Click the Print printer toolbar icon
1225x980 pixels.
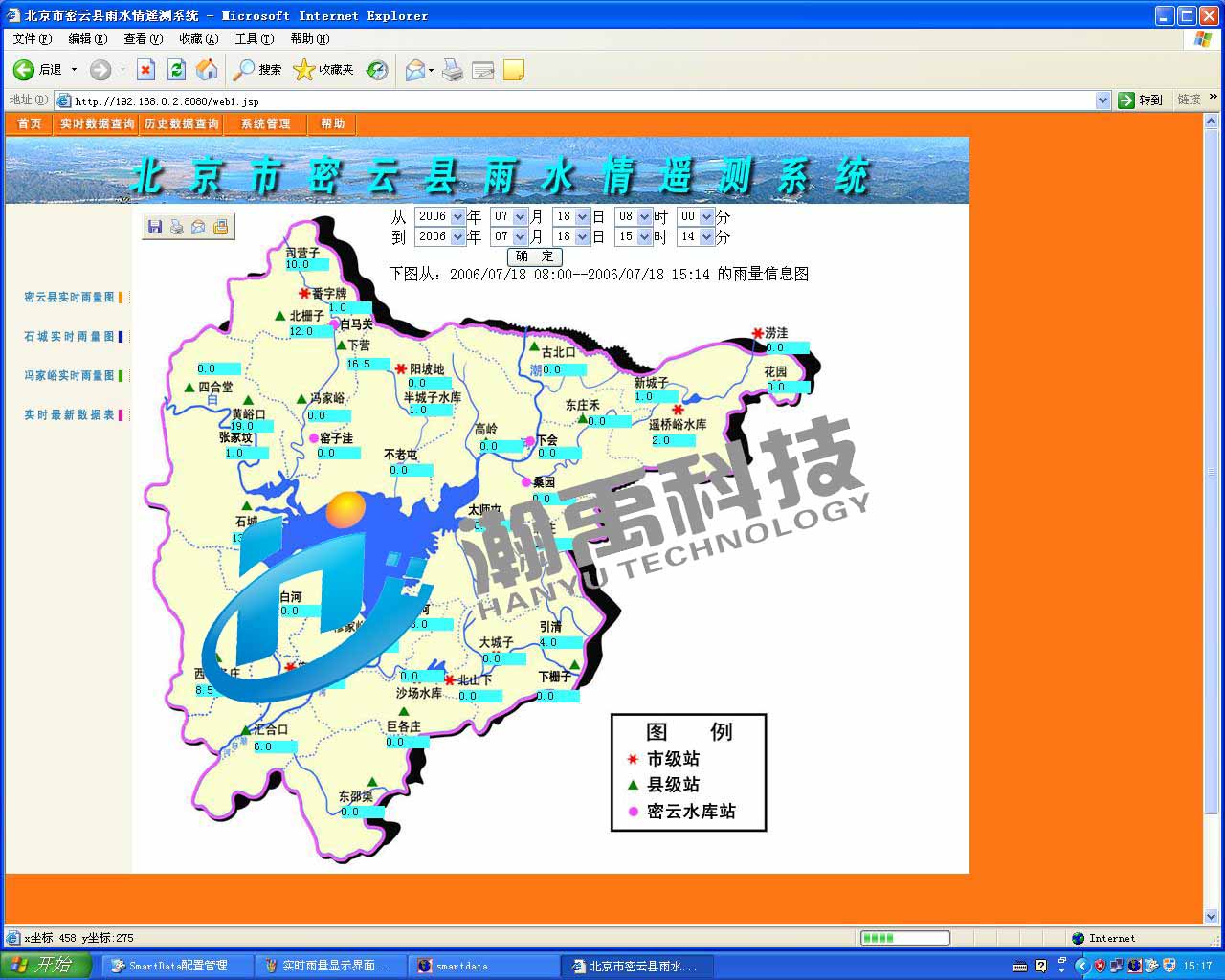[x=453, y=70]
